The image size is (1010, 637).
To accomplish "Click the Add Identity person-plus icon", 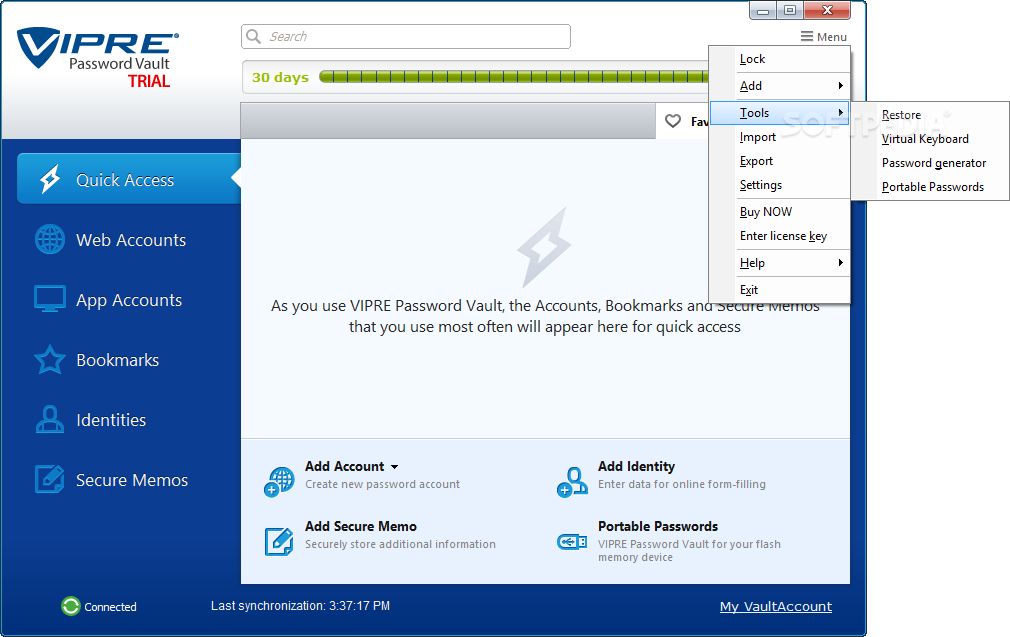I will coord(572,482).
